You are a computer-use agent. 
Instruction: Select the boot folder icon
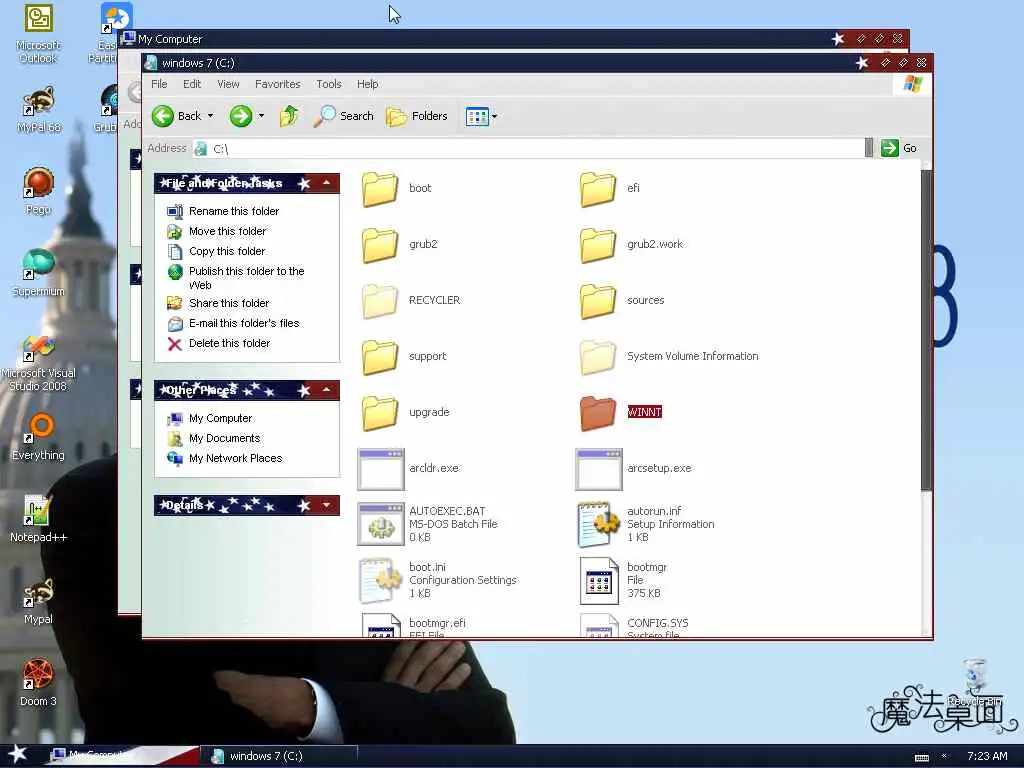click(x=380, y=189)
